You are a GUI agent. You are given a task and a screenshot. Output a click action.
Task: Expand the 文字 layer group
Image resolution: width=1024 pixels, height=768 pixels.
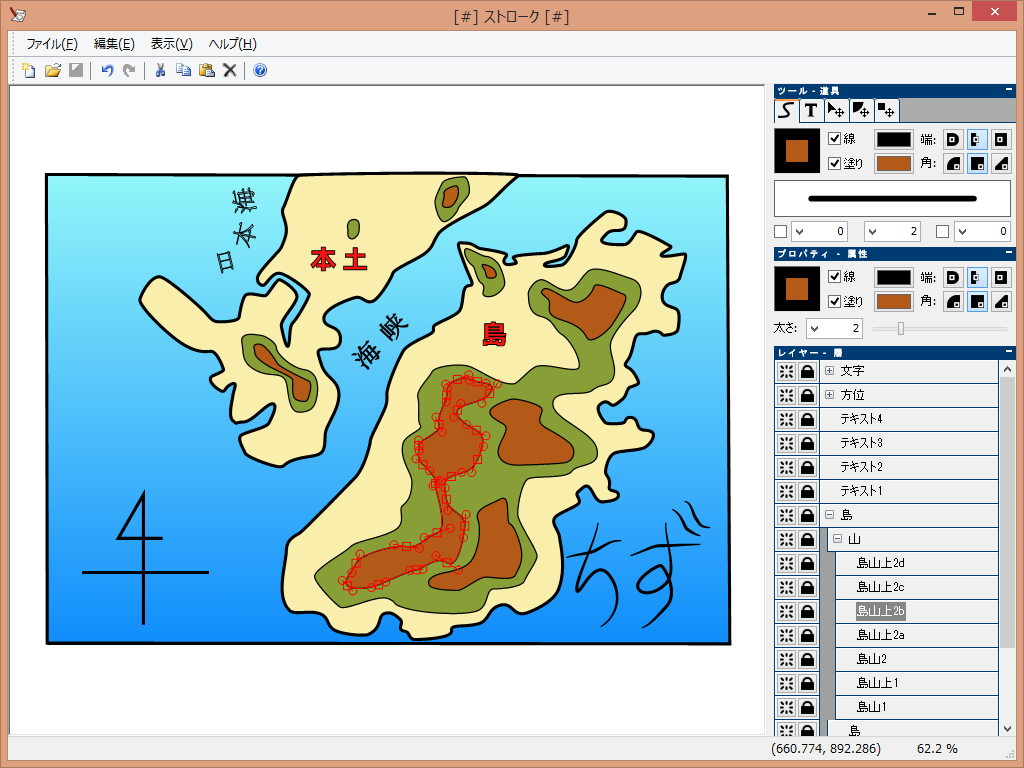point(829,370)
